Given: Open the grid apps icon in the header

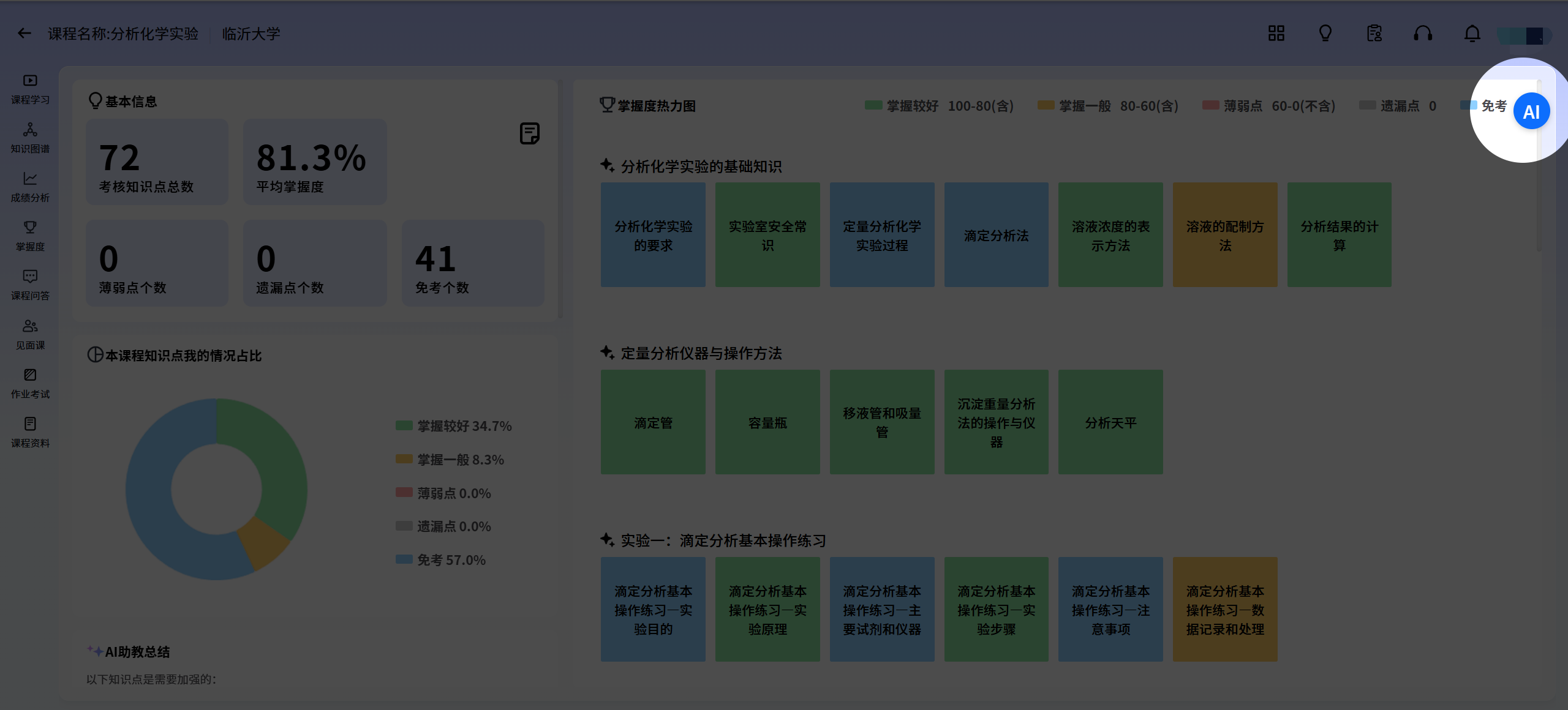Looking at the screenshot, I should pyautogui.click(x=1276, y=34).
